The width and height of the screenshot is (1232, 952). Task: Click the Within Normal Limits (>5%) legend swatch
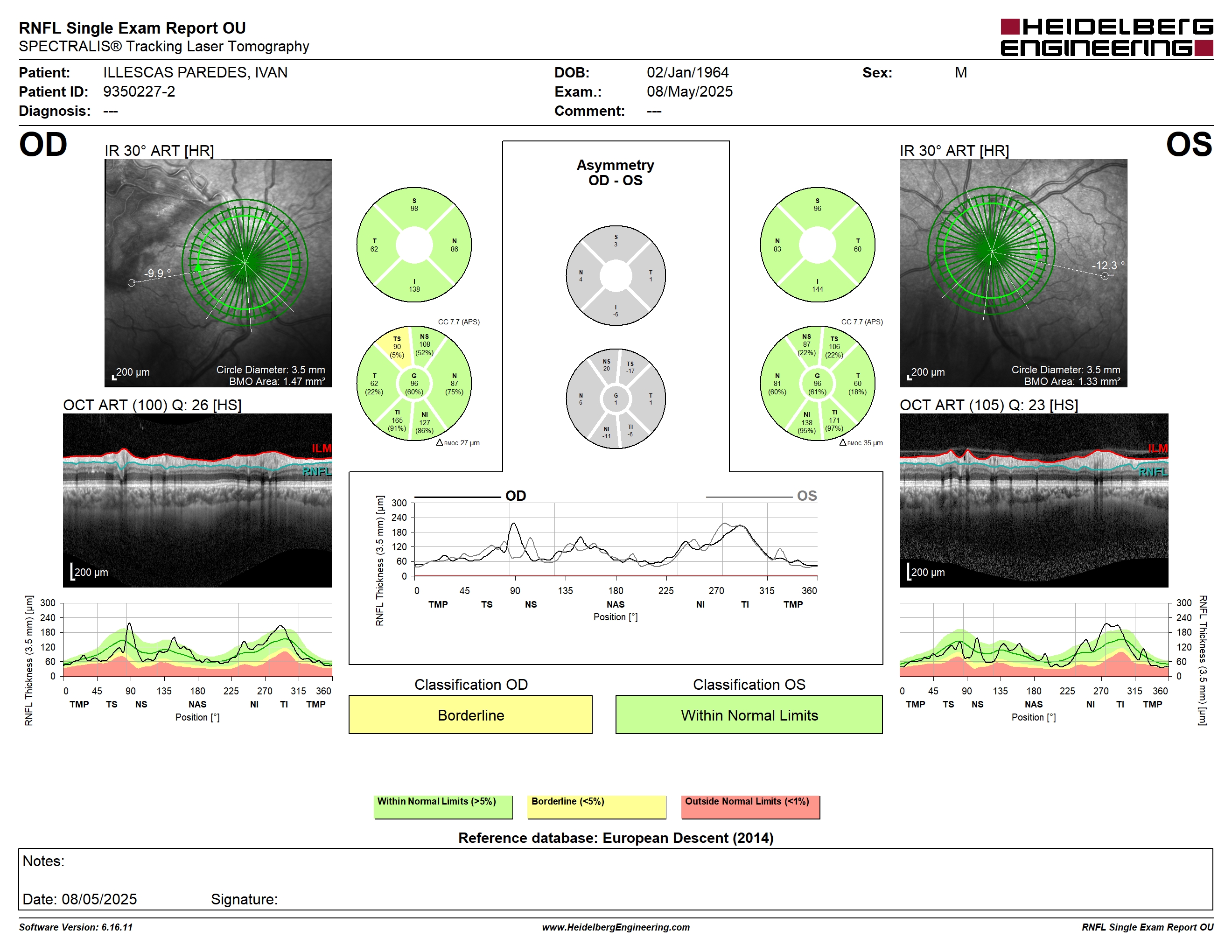click(x=443, y=807)
